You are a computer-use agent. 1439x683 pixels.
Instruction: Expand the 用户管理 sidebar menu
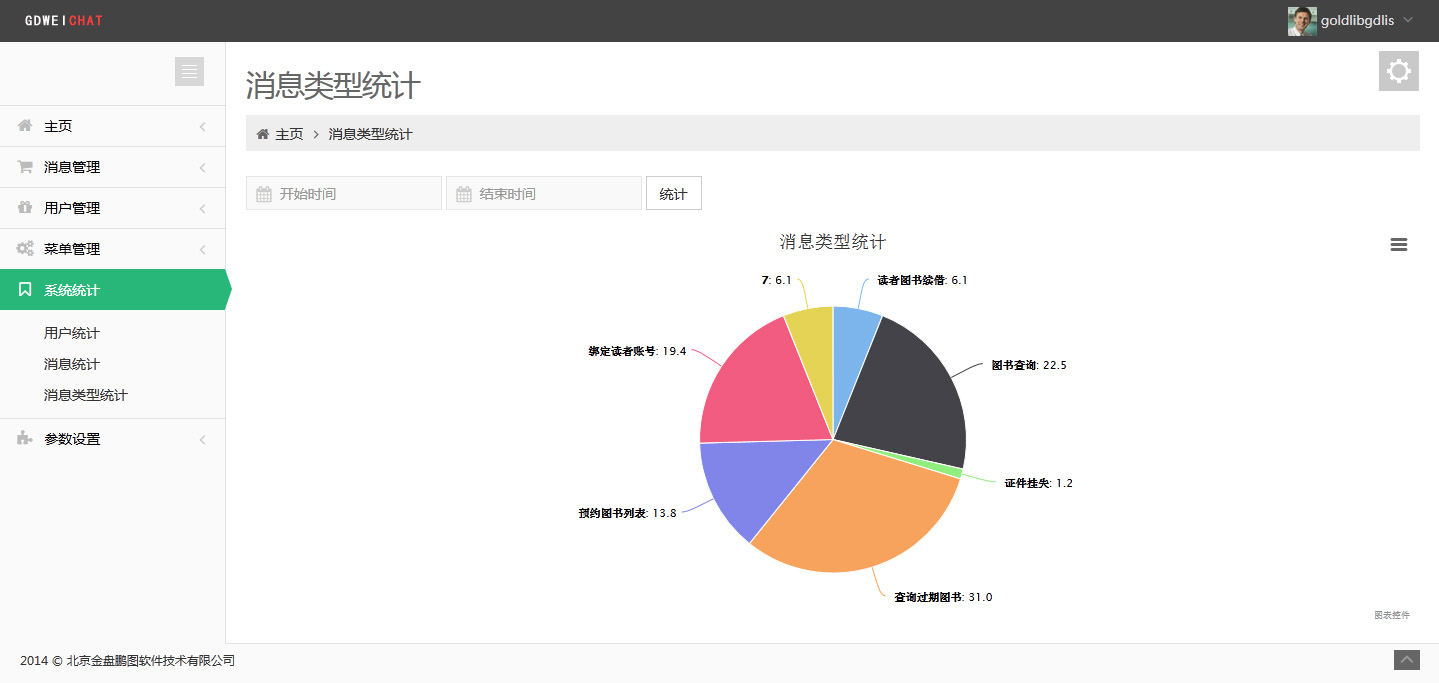click(72, 208)
